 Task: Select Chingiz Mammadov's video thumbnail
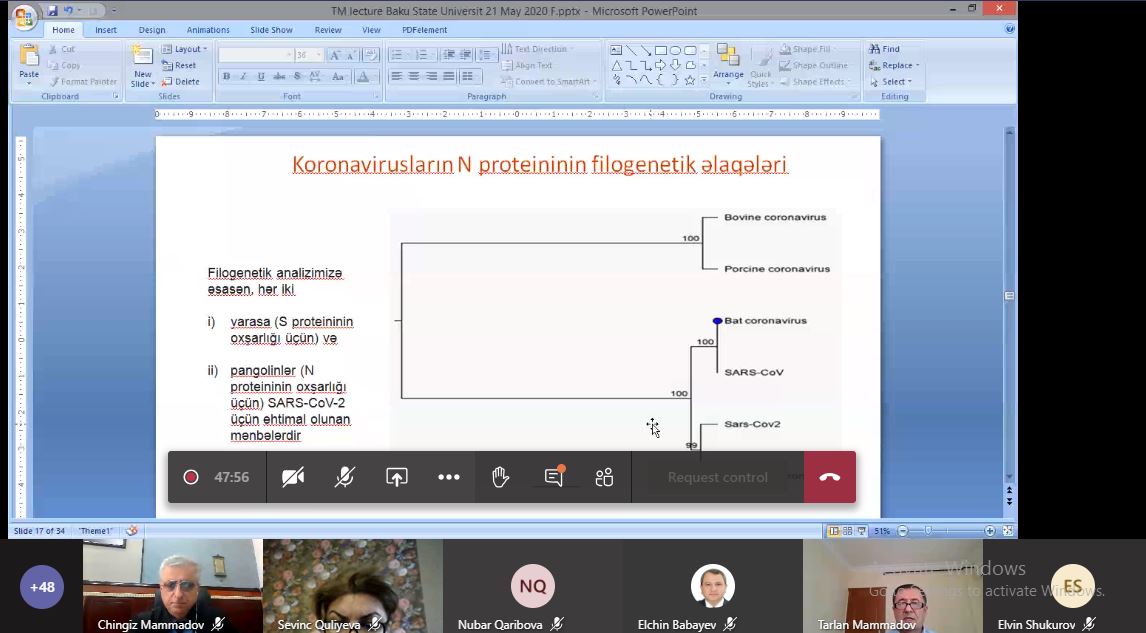(x=172, y=585)
